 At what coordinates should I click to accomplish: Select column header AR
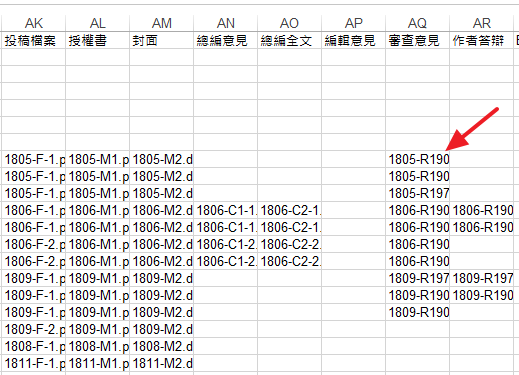[x=481, y=23]
